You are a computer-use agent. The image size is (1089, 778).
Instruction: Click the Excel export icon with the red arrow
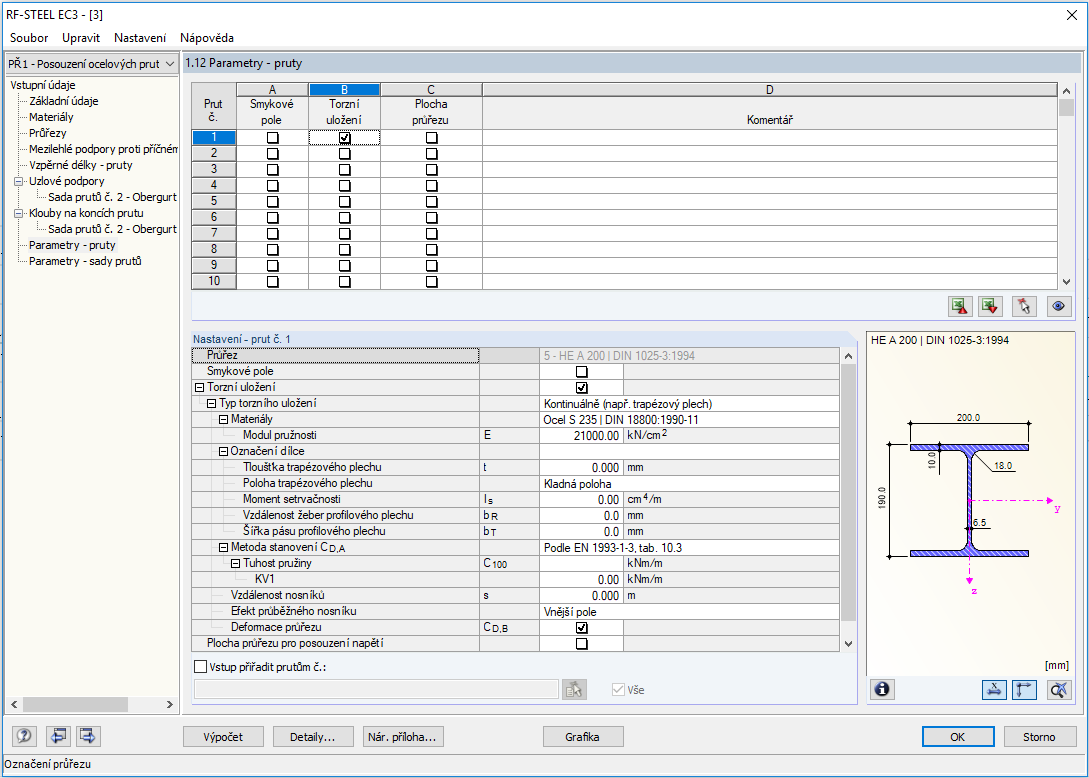pos(961,306)
